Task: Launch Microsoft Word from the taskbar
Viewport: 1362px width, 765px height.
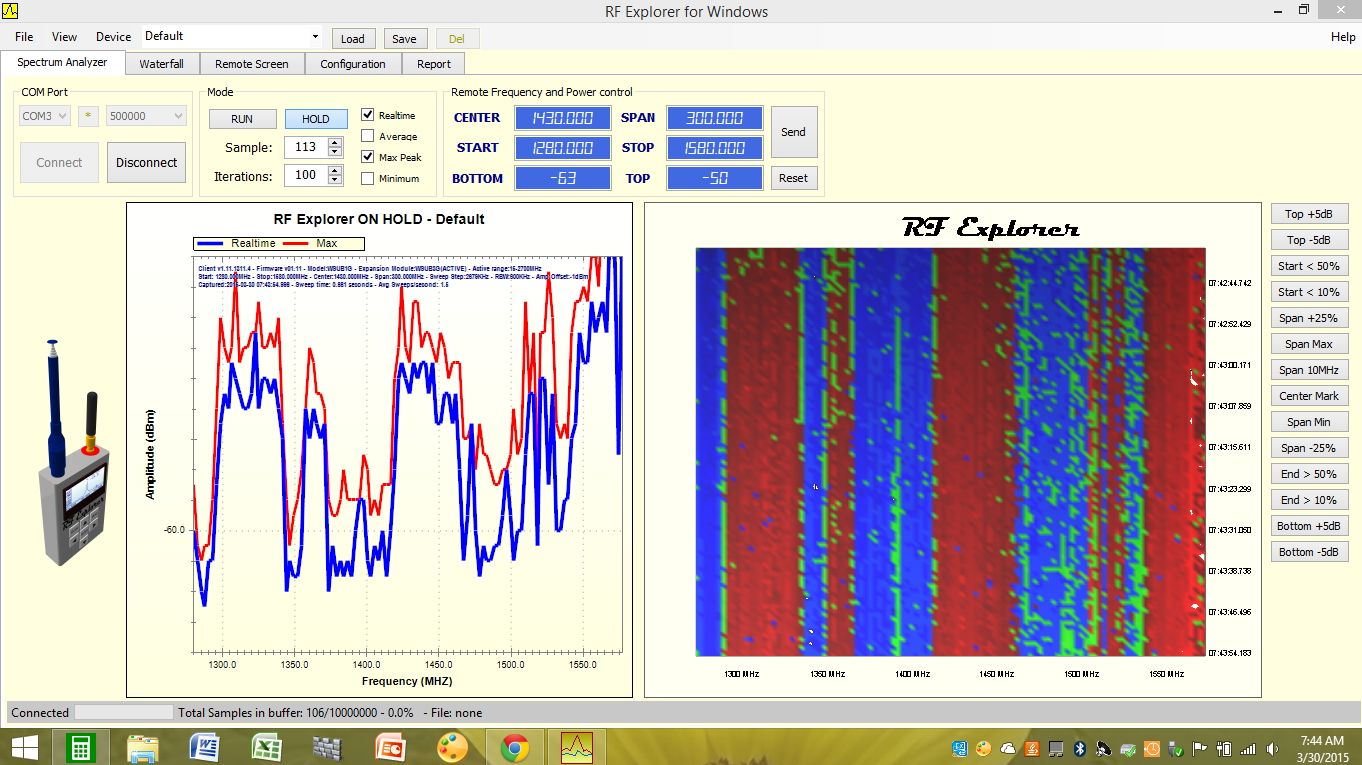Action: click(204, 747)
